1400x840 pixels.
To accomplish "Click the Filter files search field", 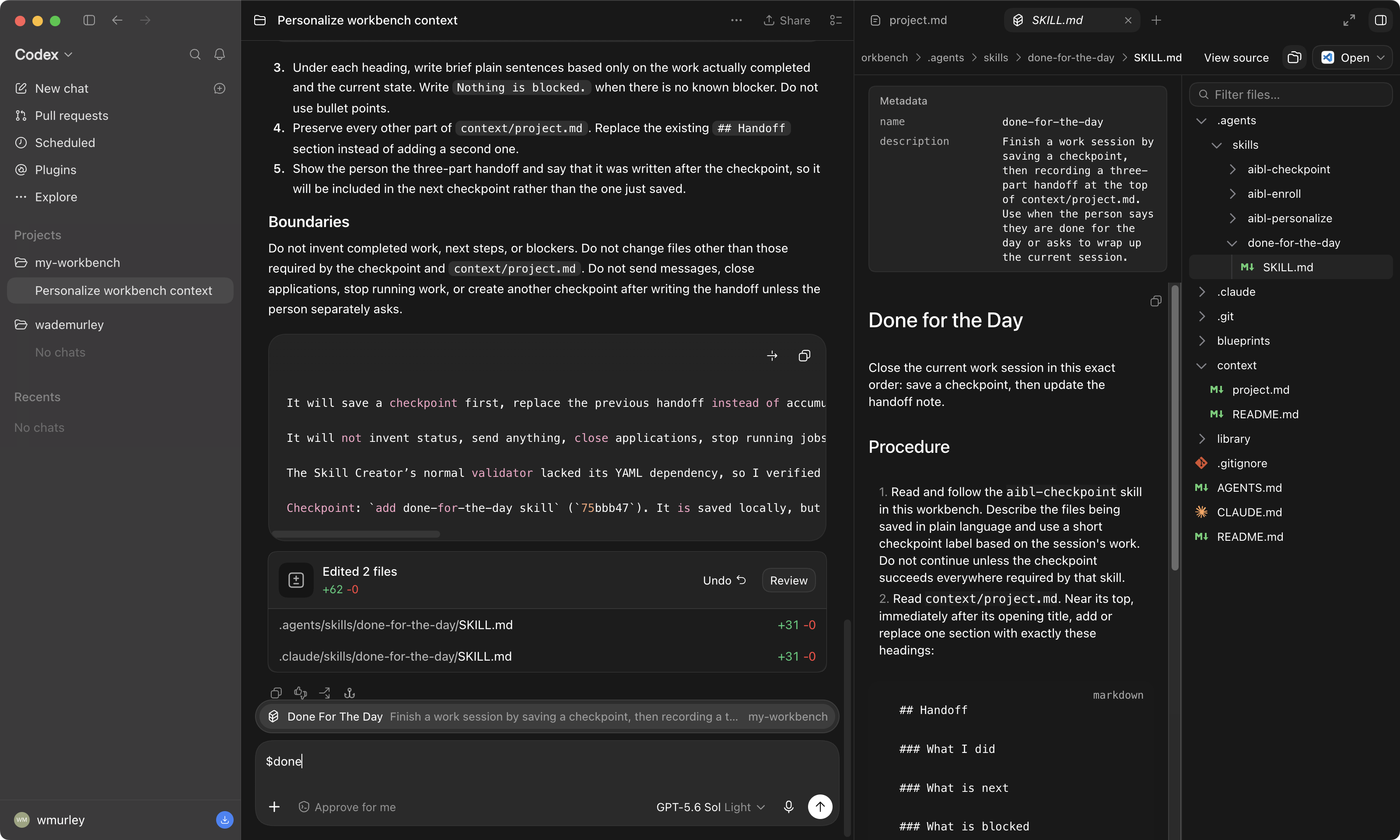I will coord(1291,94).
